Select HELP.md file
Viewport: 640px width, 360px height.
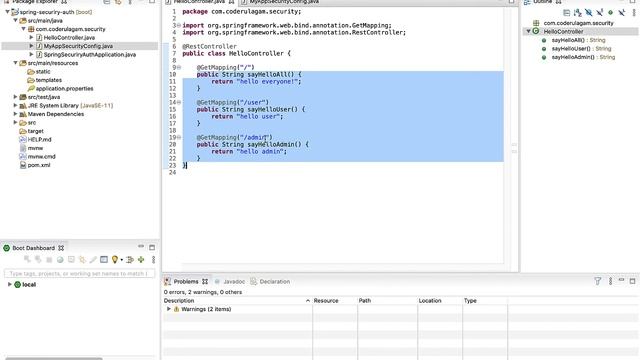(x=39, y=140)
